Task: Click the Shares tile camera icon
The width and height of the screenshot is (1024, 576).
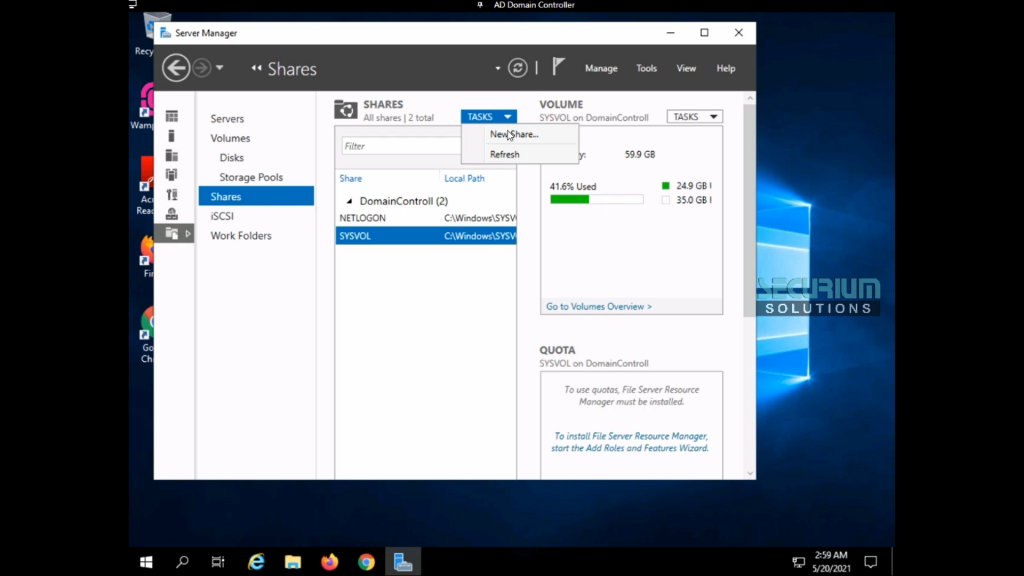Action: coord(346,110)
